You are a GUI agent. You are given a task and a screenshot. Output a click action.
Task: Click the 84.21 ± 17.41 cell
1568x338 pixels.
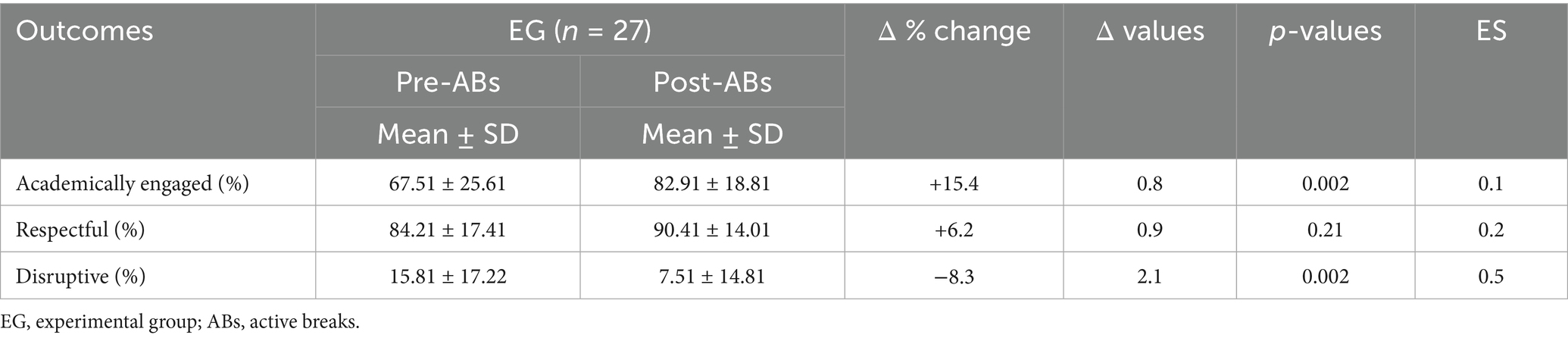tap(448, 230)
